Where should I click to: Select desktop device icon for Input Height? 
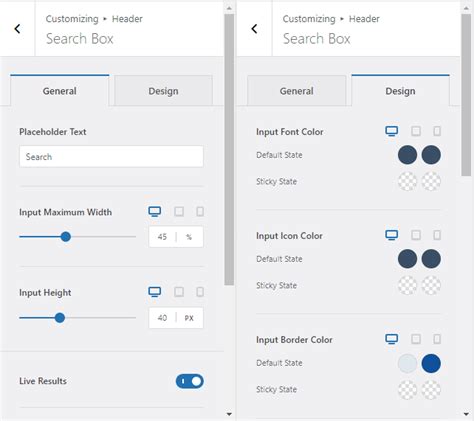click(x=155, y=292)
